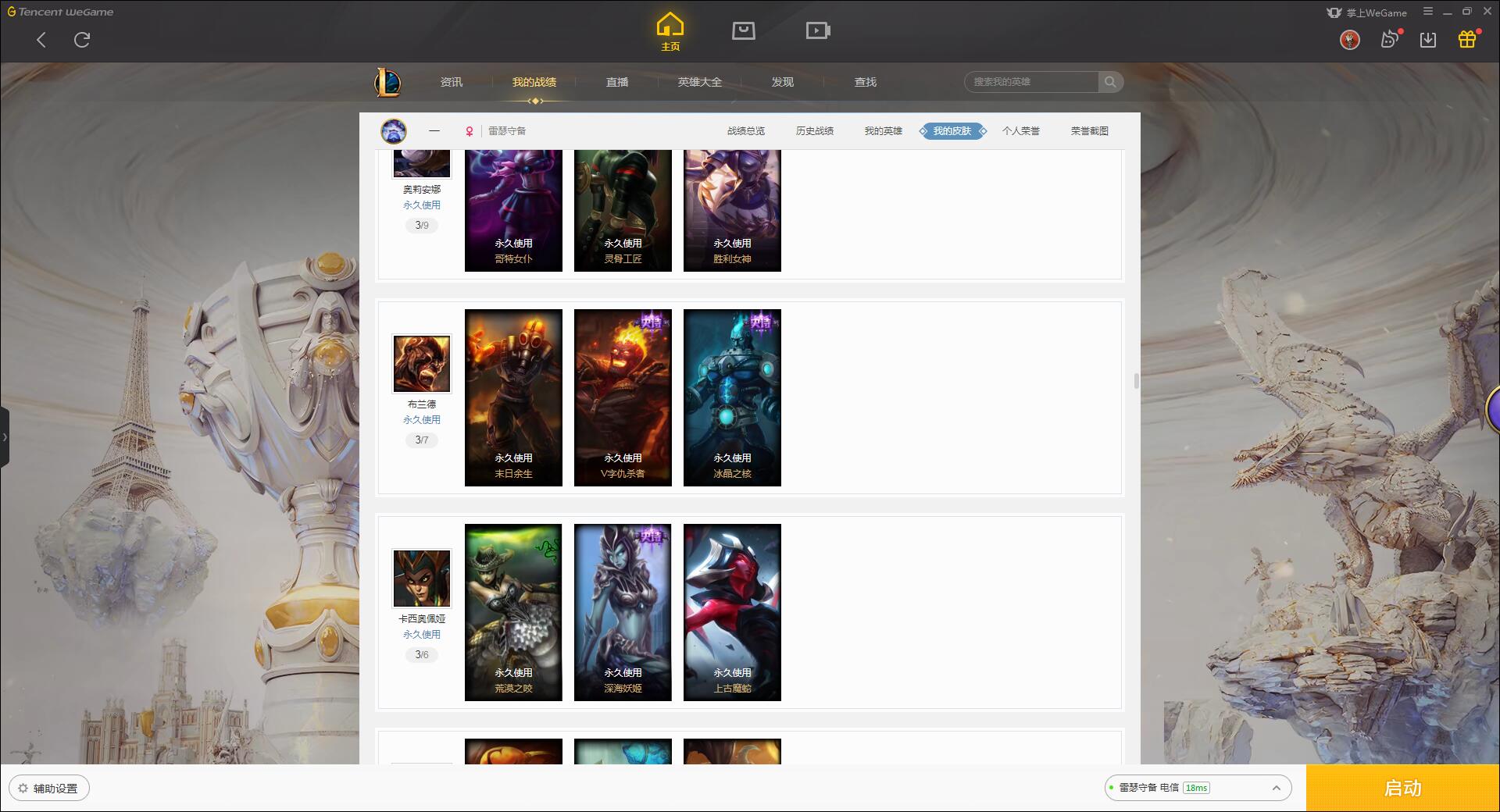The width and height of the screenshot is (1500, 812).
Task: Click the 3/9 skin count badge
Action: [x=422, y=226]
